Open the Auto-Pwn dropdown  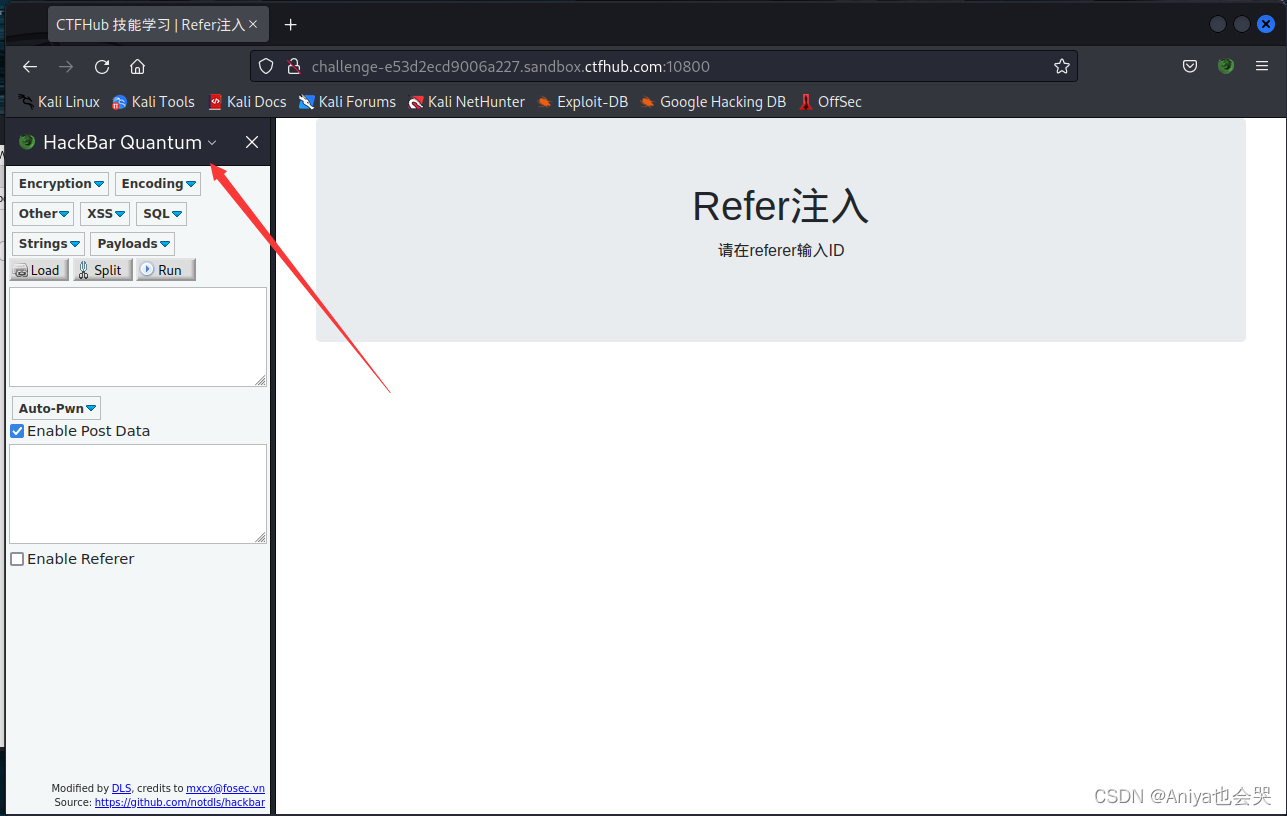tap(56, 408)
